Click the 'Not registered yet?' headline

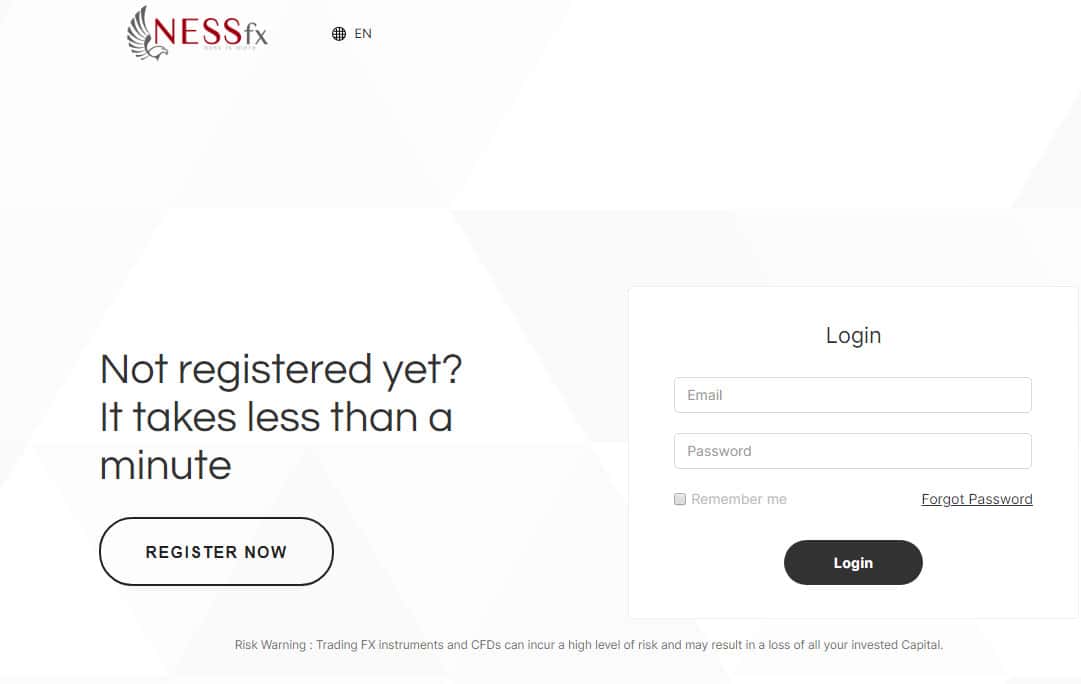tap(281, 370)
